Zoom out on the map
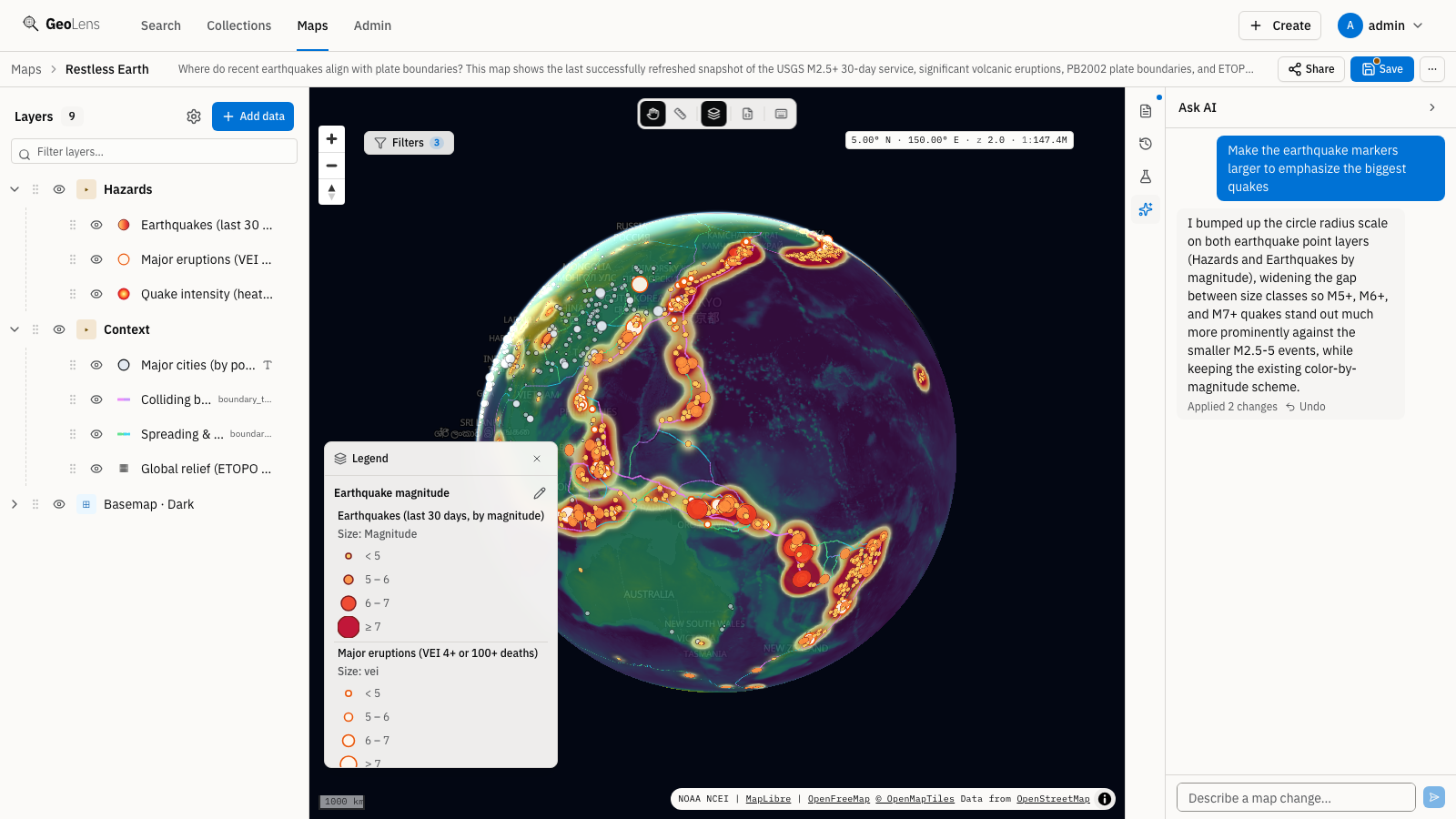The width and height of the screenshot is (1456, 819). coord(331,166)
